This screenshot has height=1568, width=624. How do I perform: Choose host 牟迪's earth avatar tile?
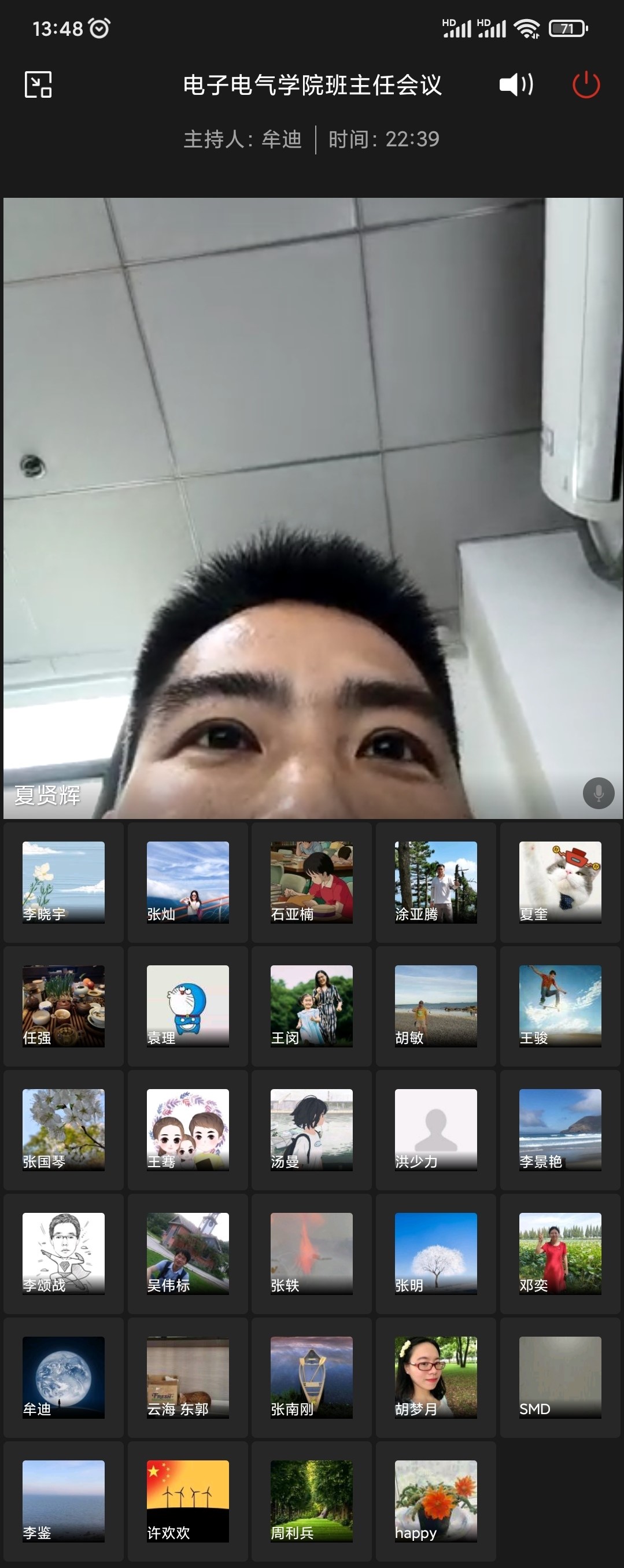pyautogui.click(x=63, y=1377)
